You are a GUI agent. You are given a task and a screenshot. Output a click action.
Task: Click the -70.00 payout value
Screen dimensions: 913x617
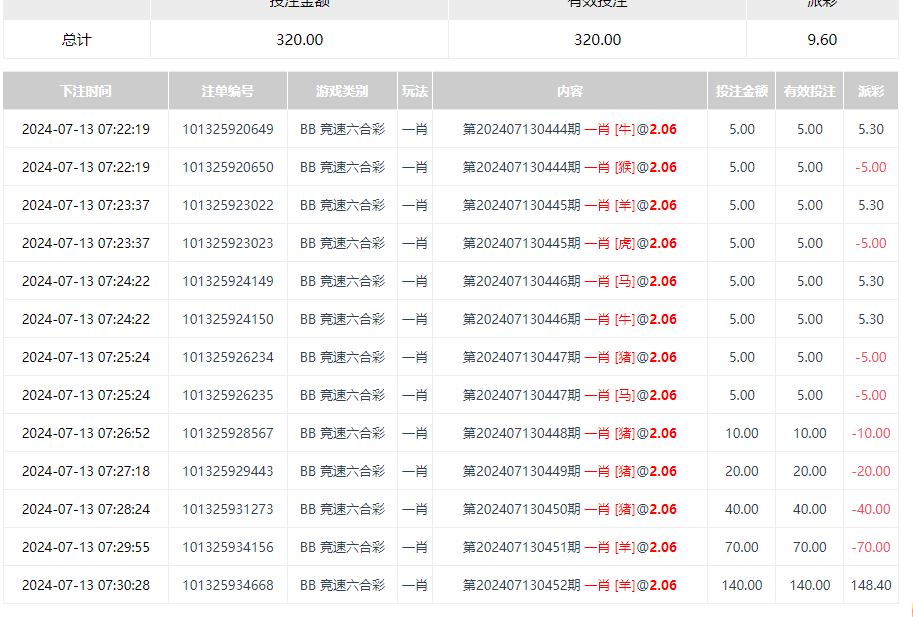coord(870,547)
